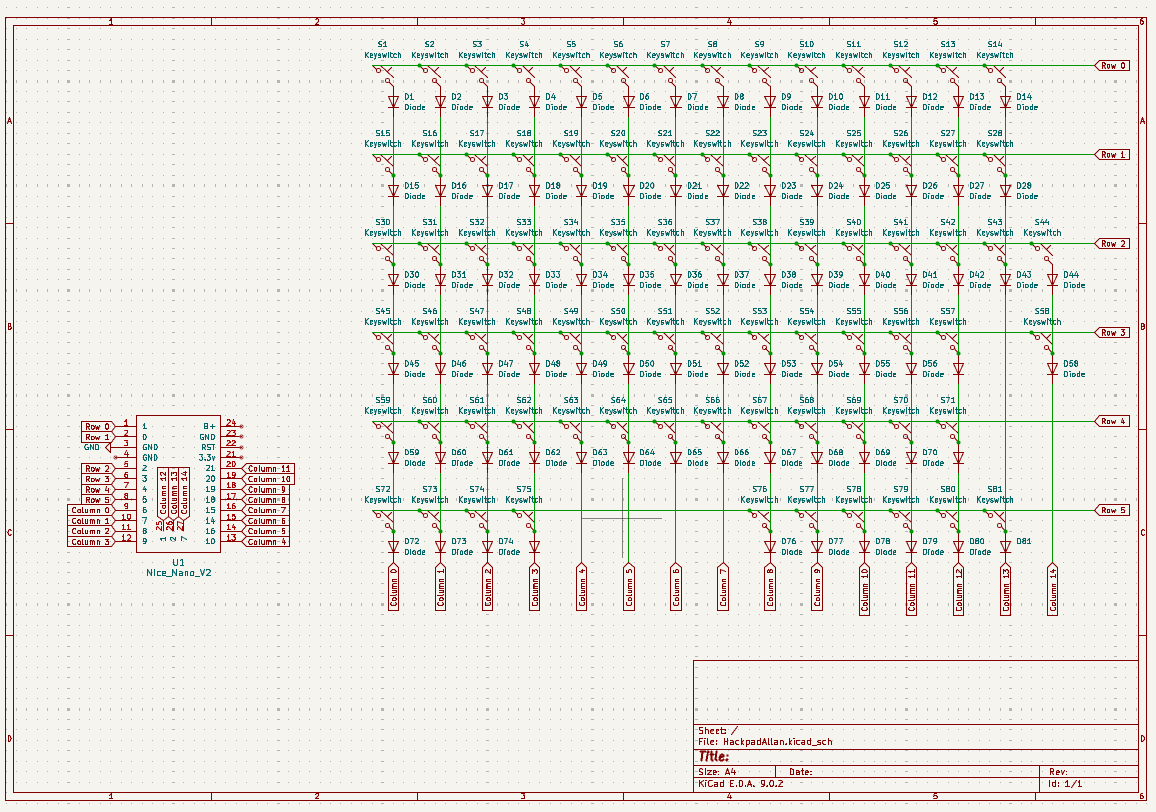Select the vertical Column 13 label below the matrix

point(1006,589)
